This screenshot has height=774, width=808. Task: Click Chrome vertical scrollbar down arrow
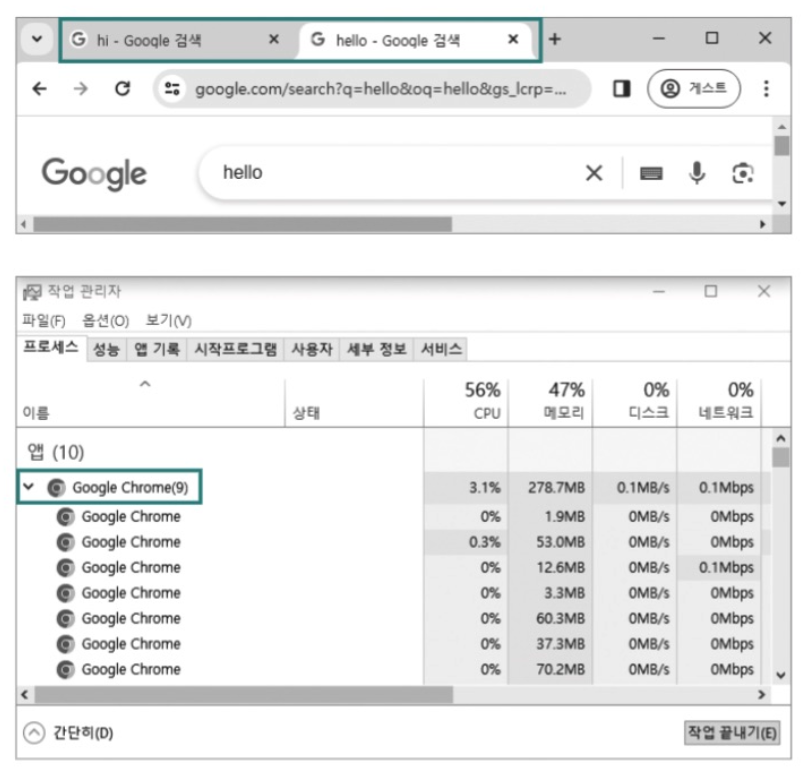(782, 204)
